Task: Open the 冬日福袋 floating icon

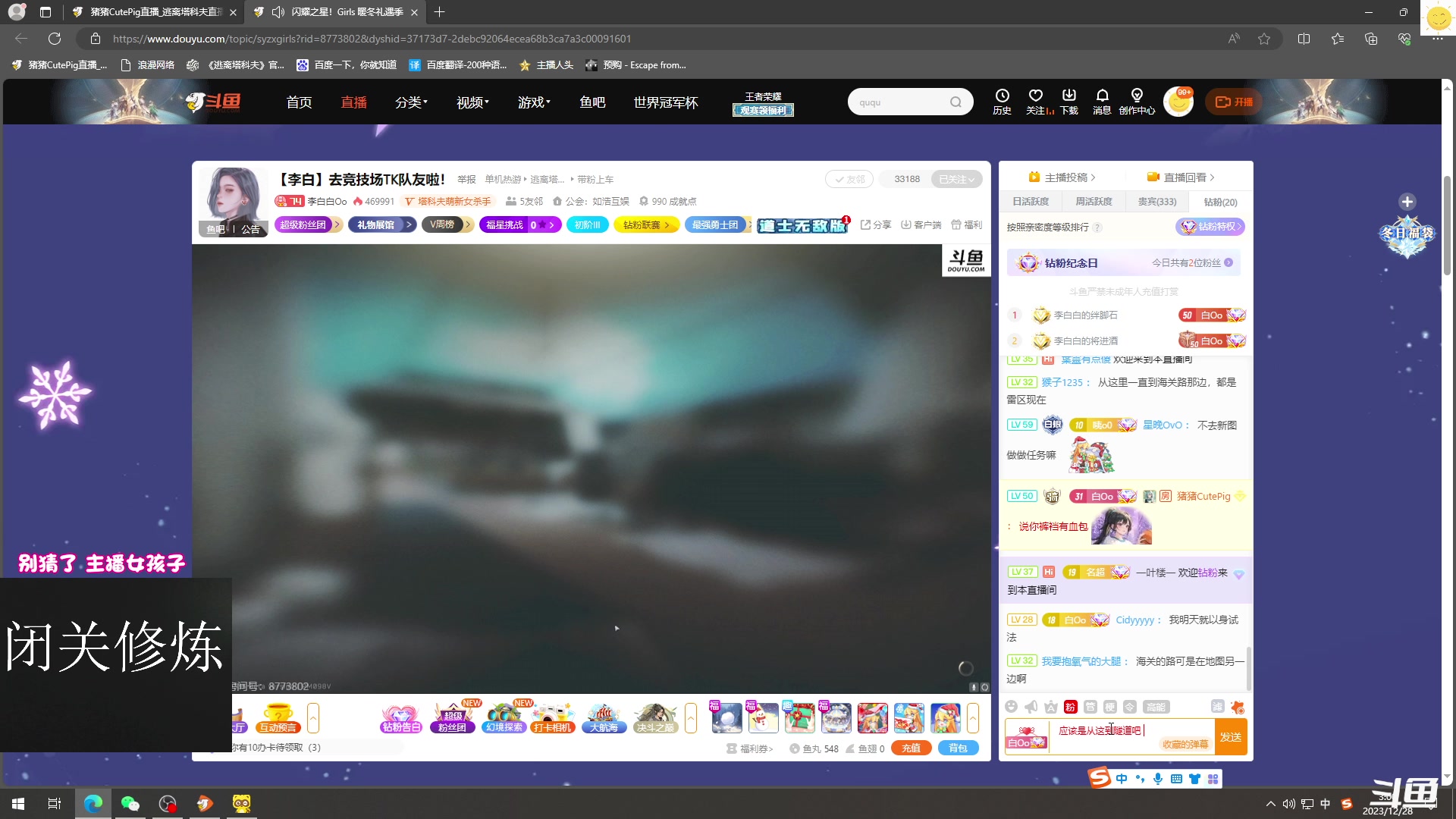Action: 1407,235
